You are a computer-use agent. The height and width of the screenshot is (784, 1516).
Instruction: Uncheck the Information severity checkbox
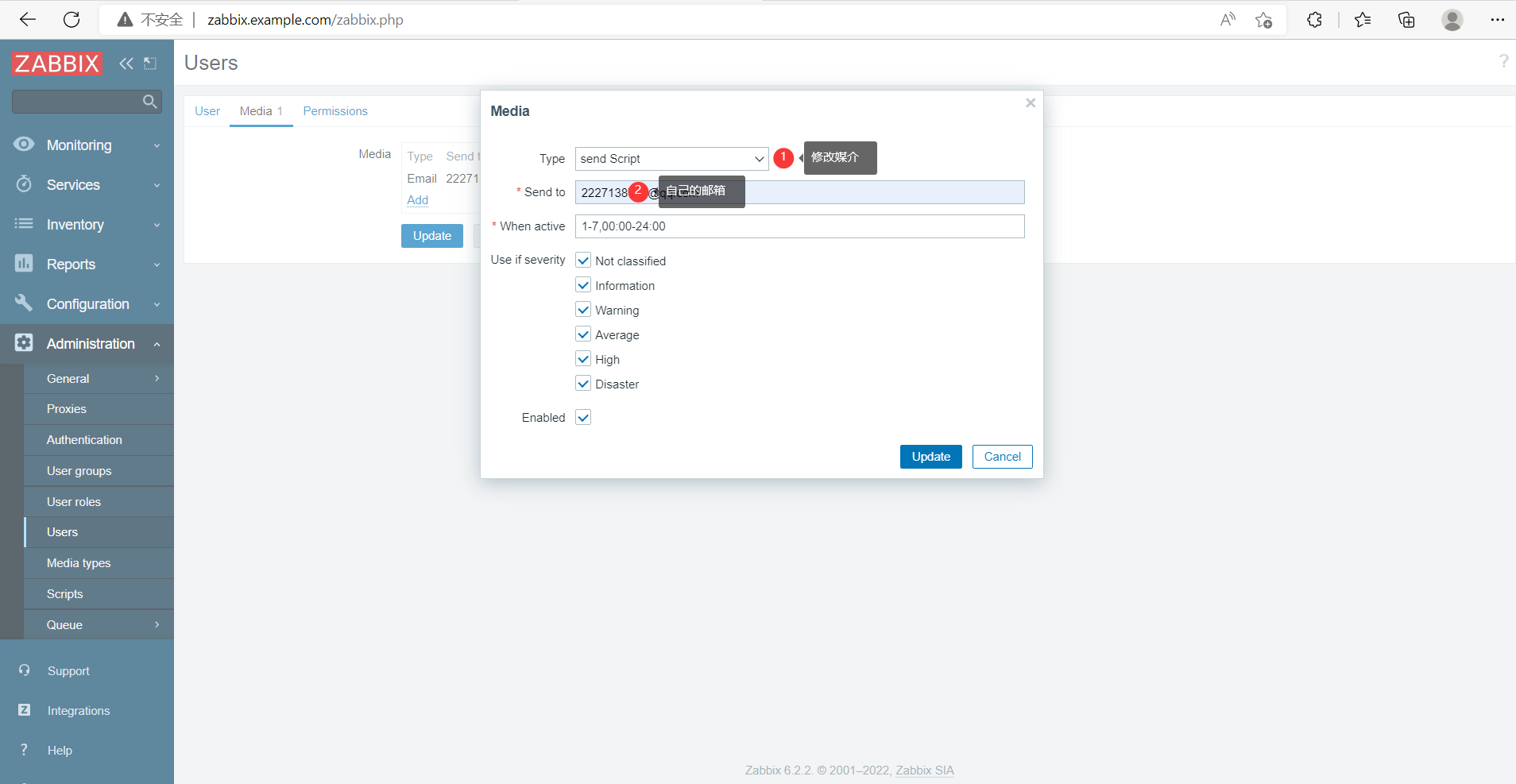pyautogui.click(x=583, y=285)
